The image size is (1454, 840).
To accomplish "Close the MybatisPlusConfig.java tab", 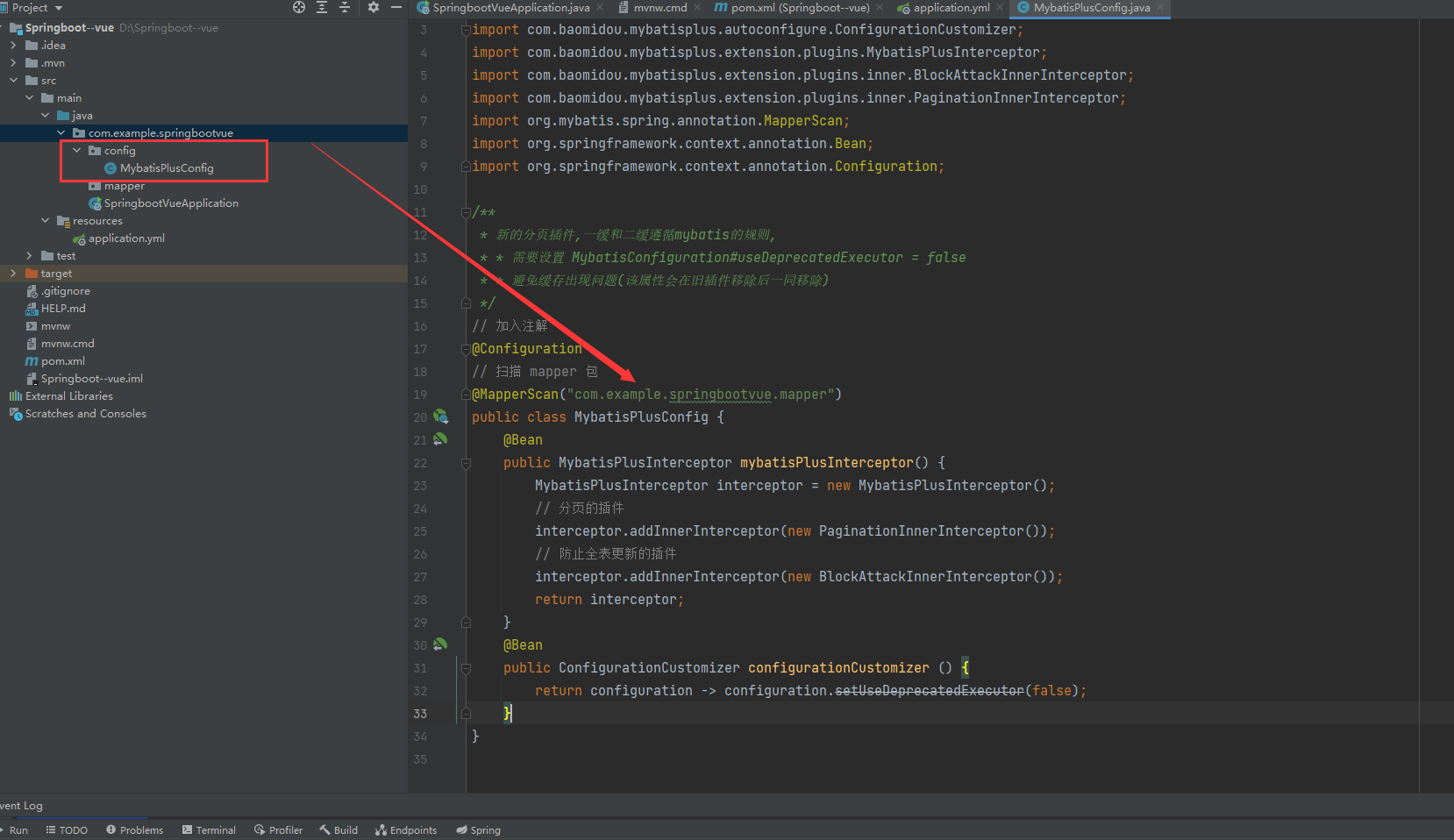I will coord(1160,7).
